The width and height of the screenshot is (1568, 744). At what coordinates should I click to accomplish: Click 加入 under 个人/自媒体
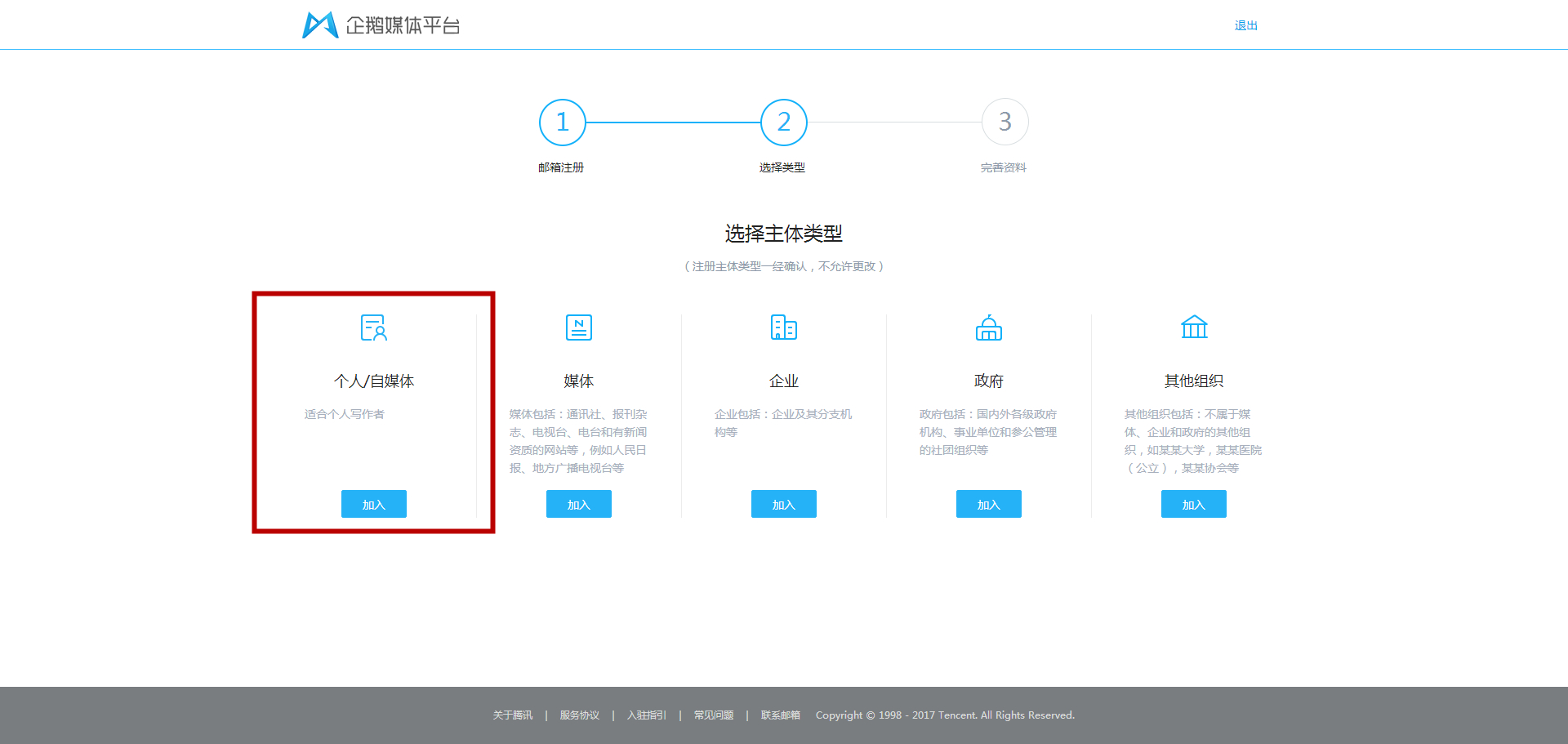373,504
